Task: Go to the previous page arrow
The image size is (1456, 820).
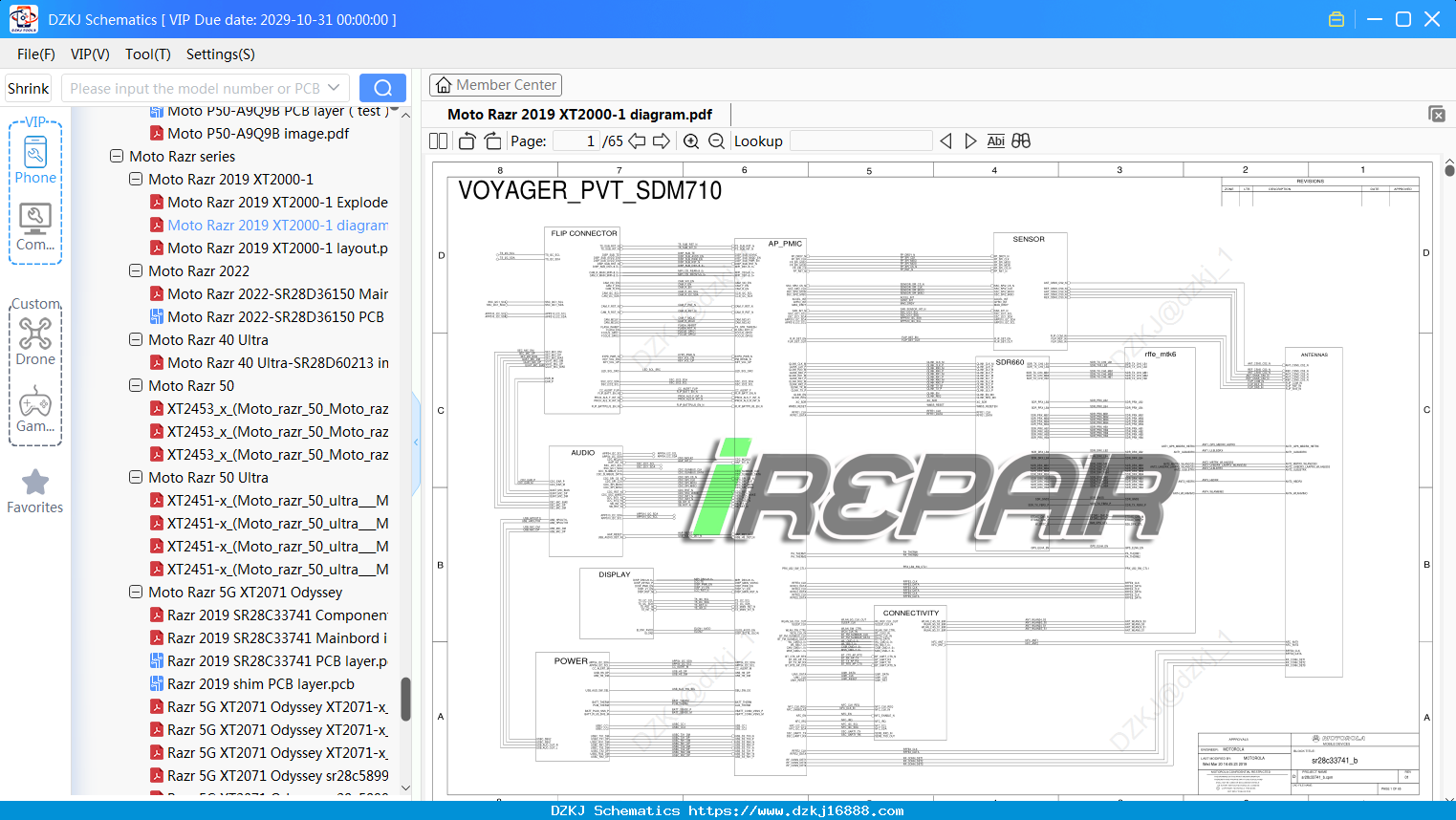Action: tap(637, 141)
